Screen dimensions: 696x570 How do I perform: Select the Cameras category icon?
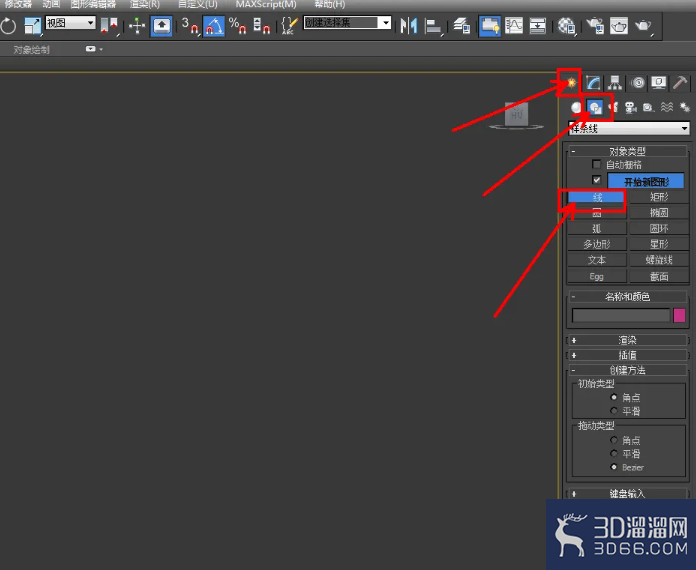click(x=631, y=107)
